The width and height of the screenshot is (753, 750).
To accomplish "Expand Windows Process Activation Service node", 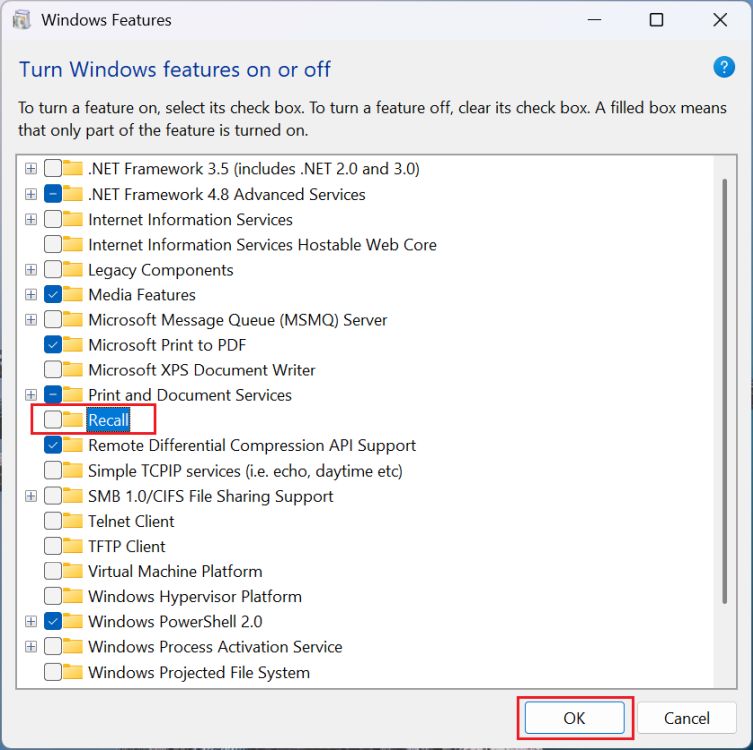I will [x=31, y=646].
